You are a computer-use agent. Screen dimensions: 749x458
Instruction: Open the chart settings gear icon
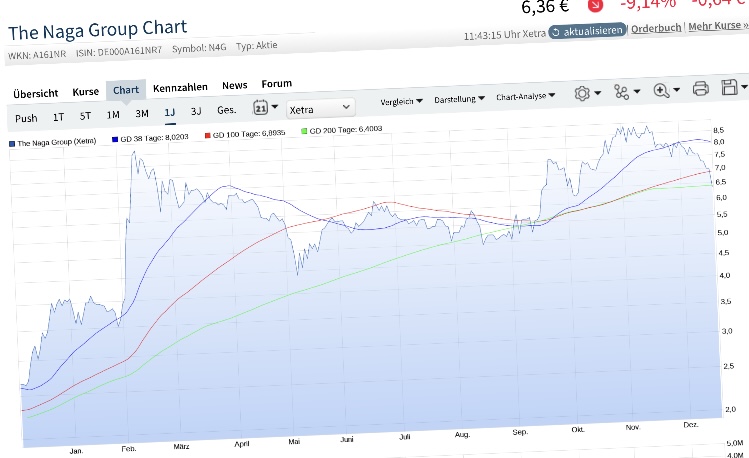coord(582,93)
